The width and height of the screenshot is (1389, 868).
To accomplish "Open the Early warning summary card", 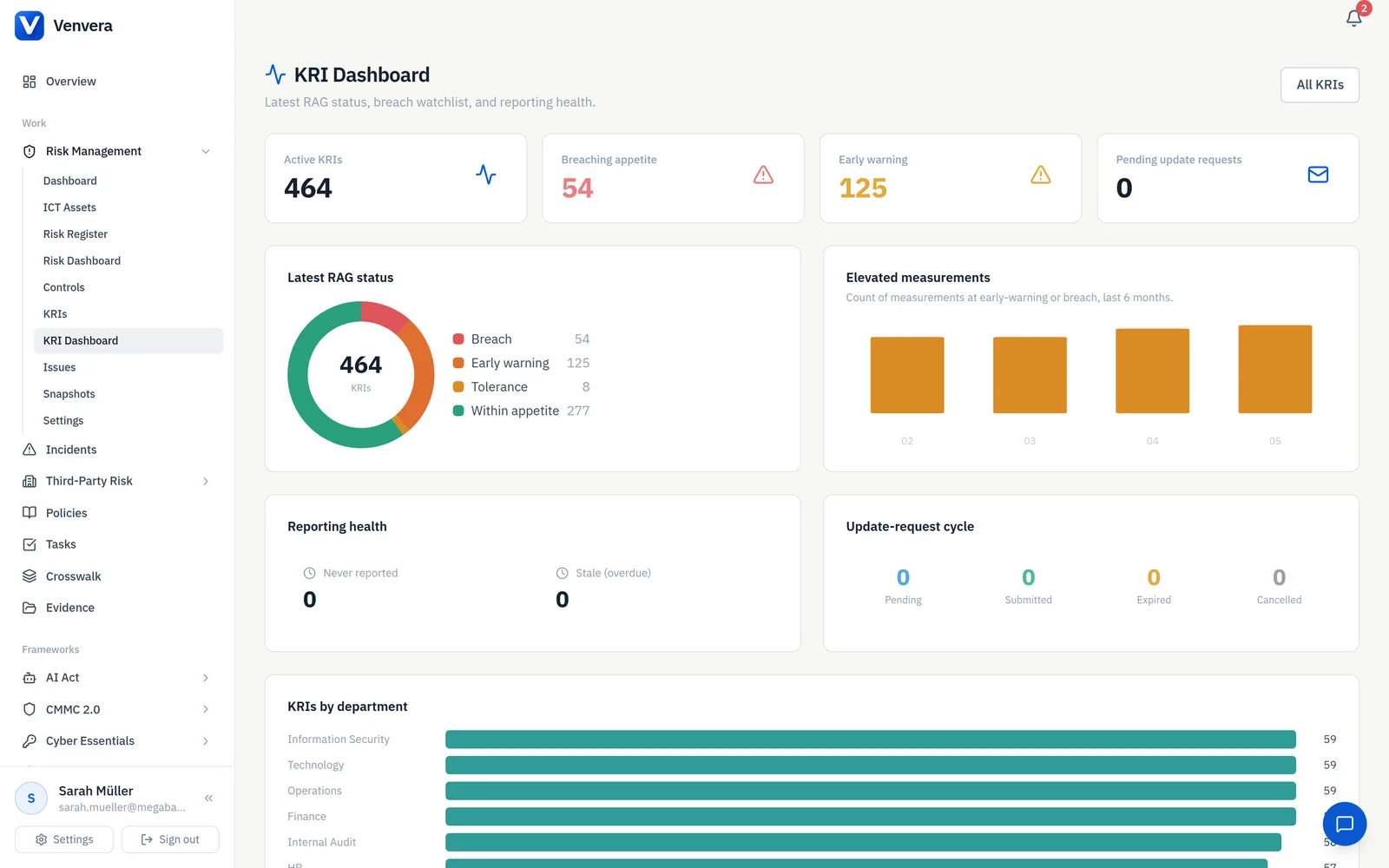I will pyautogui.click(x=951, y=178).
